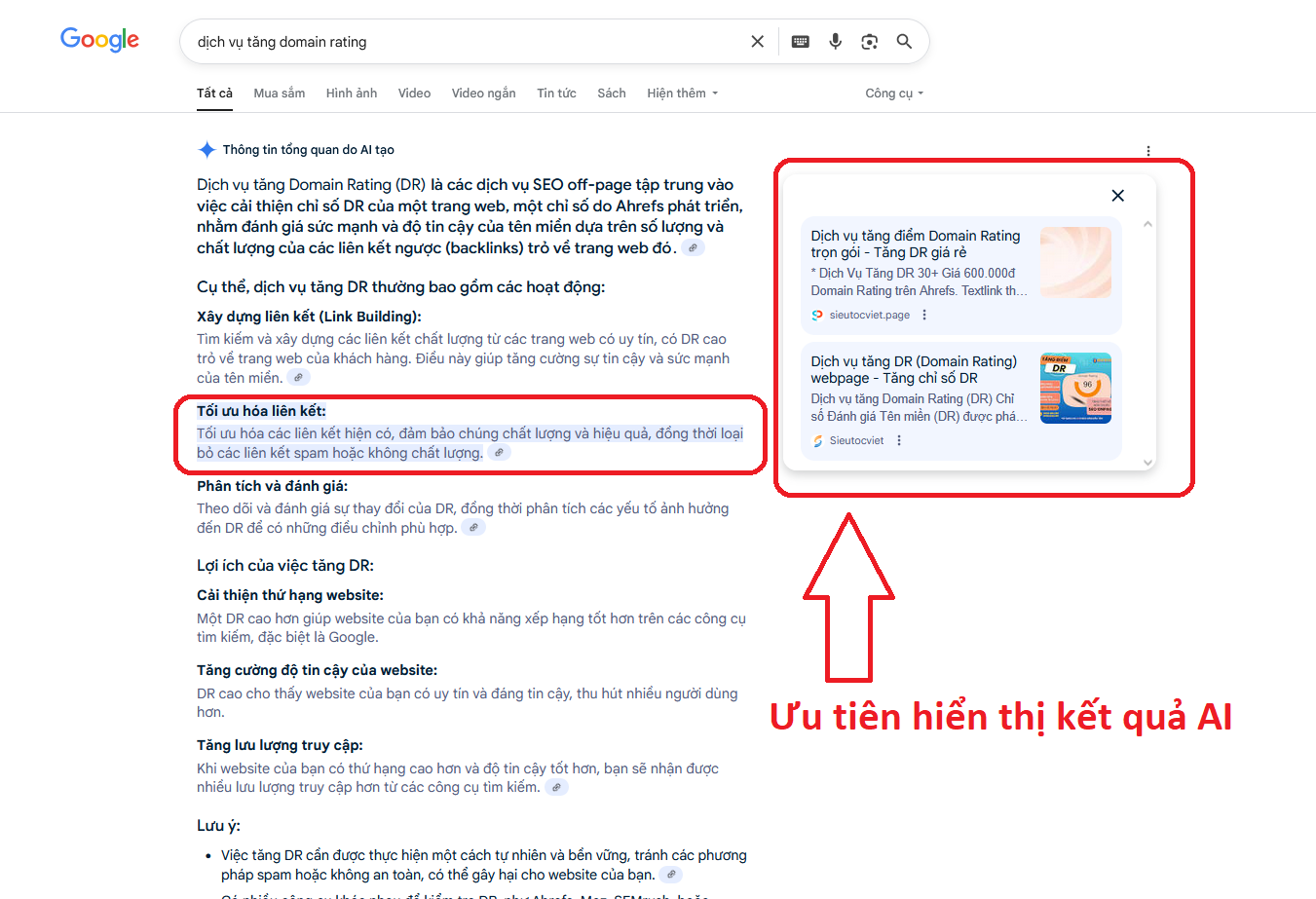Click Sieutocviet site name label
The image size is (1316, 899).
pyautogui.click(x=857, y=440)
